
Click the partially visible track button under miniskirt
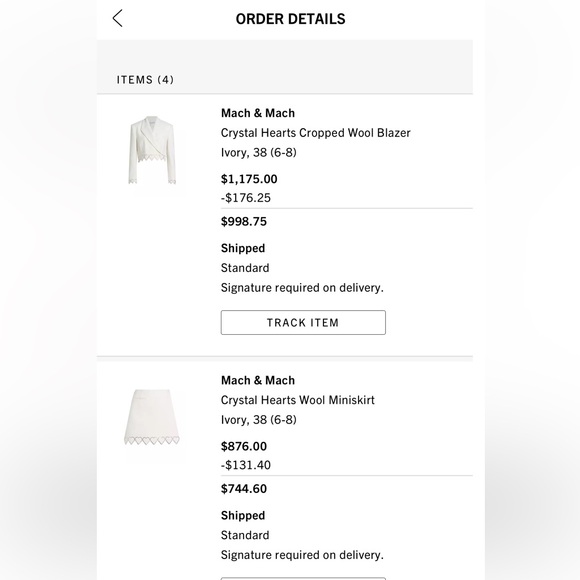(303, 578)
